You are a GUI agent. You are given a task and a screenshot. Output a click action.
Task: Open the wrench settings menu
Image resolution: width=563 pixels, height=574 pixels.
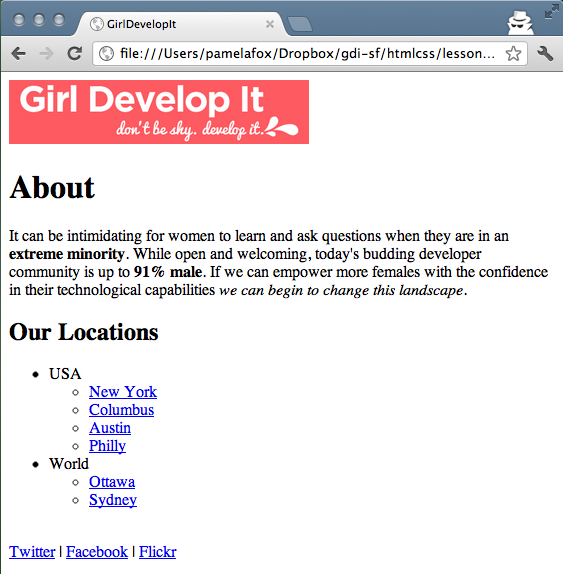point(545,54)
